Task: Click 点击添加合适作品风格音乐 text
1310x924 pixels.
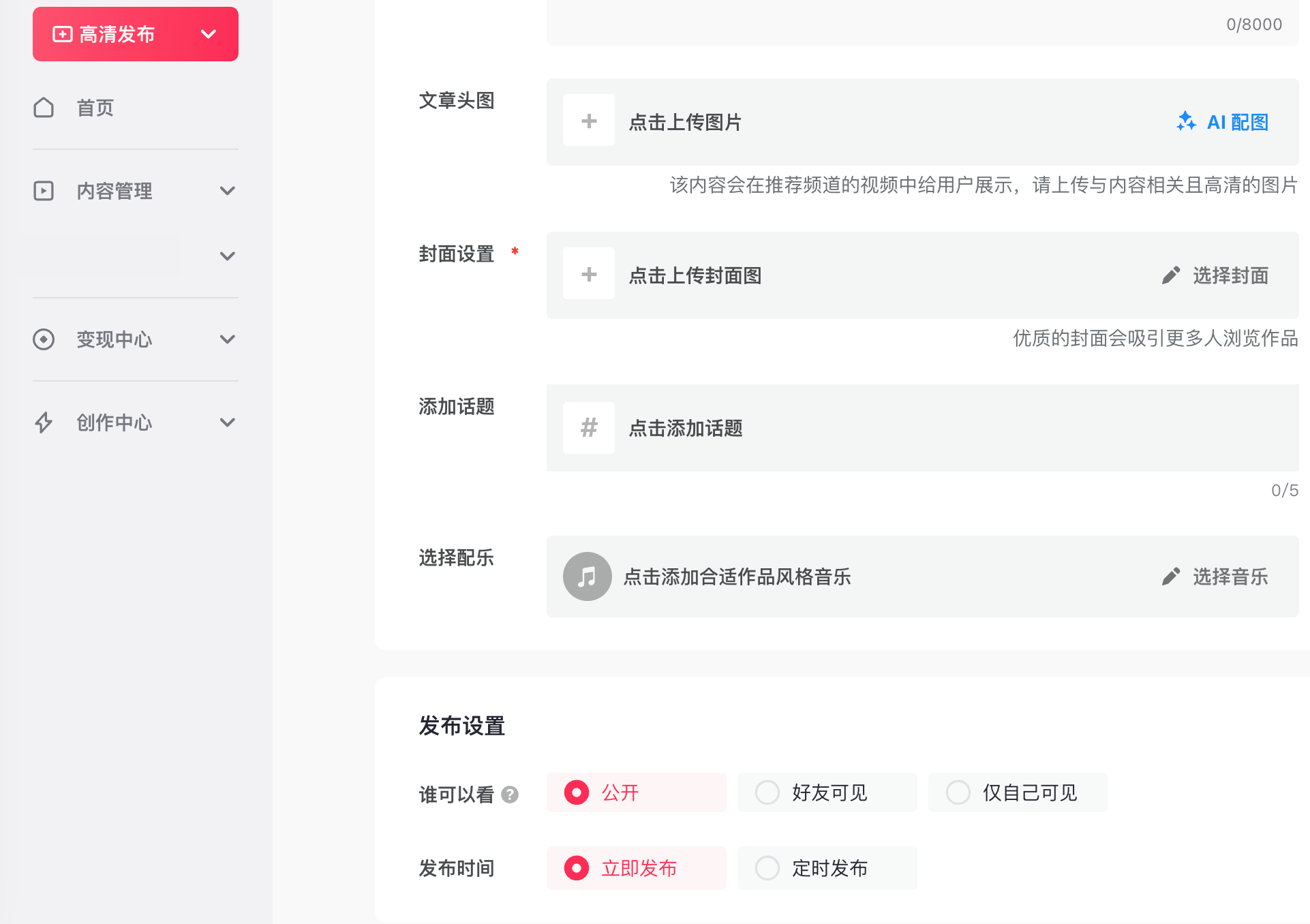Action: (x=737, y=576)
